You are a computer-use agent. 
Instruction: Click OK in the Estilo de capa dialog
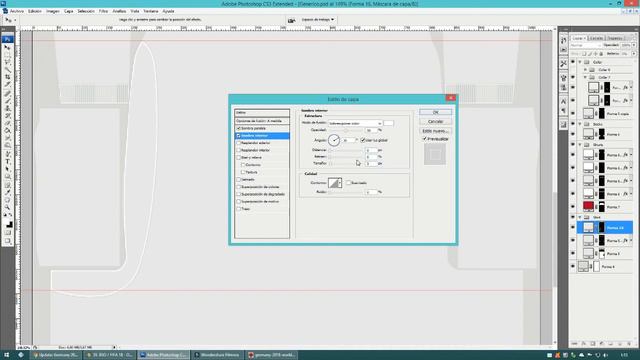(x=436, y=112)
